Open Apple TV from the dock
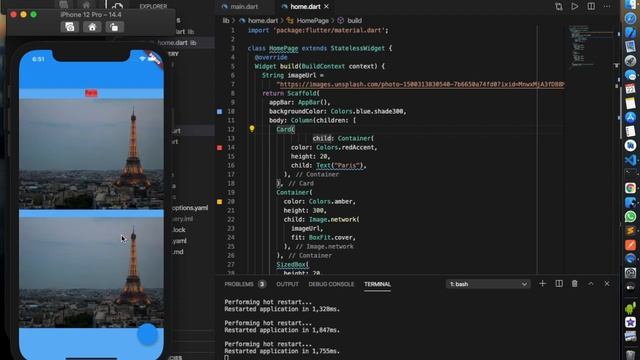 pos(631,287)
